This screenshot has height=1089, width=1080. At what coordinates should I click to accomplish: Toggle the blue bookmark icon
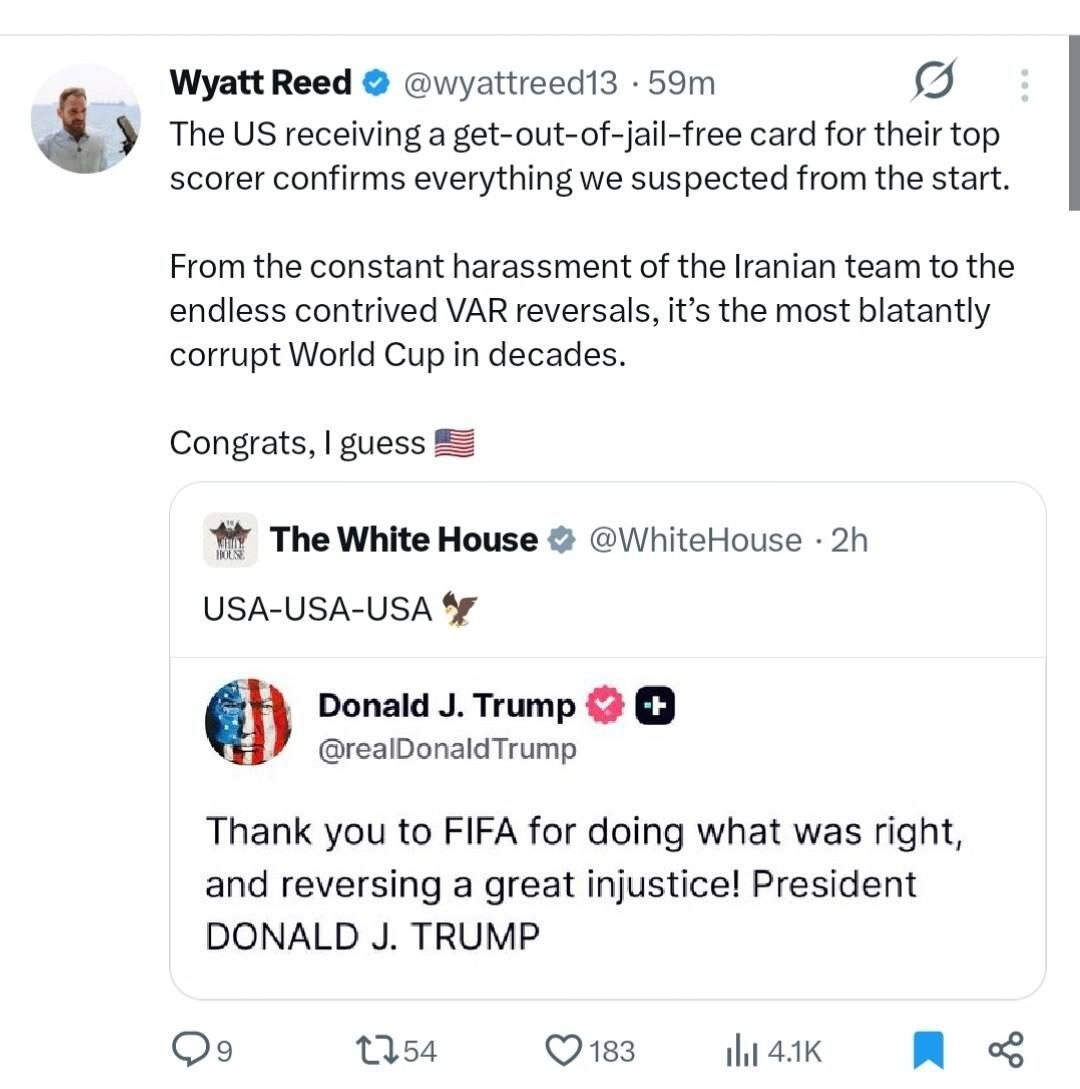click(929, 1050)
